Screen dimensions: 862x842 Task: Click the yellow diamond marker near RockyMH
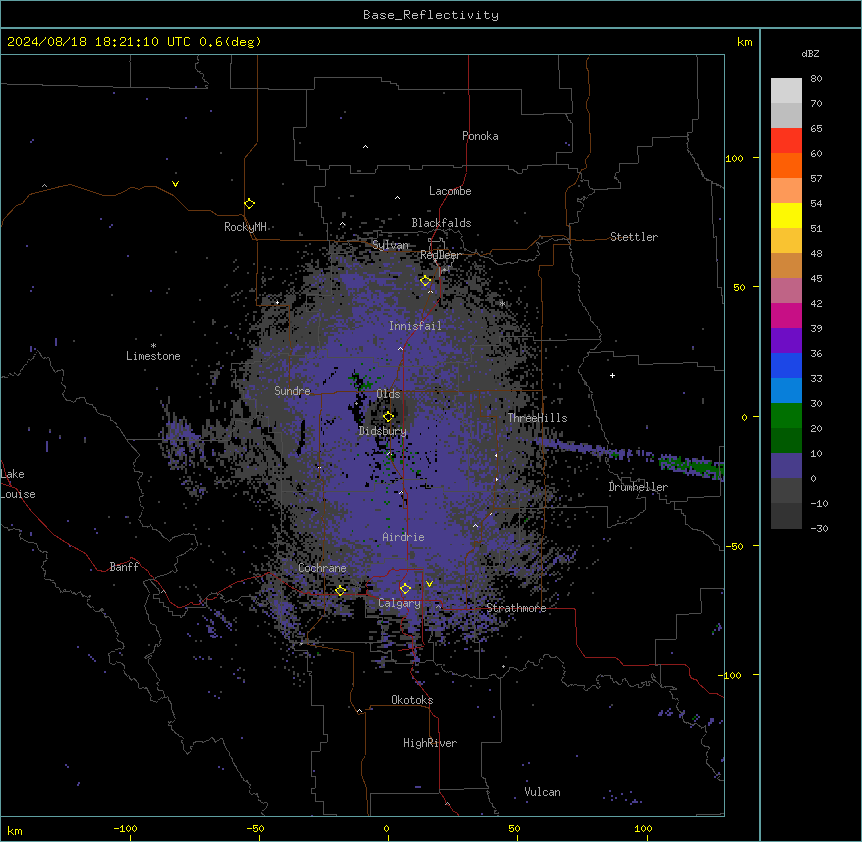(250, 204)
